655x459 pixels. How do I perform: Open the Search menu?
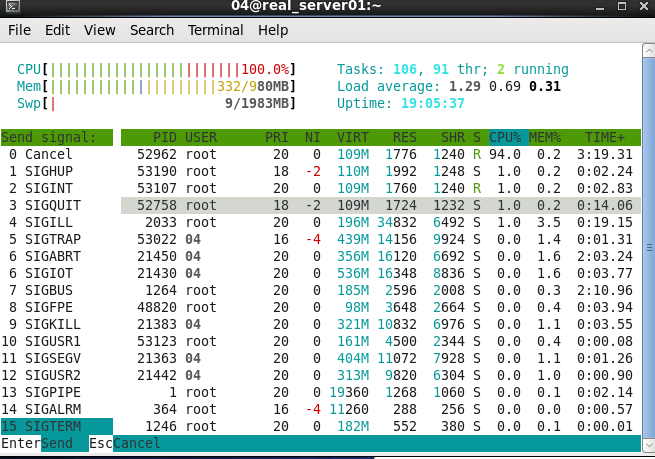tap(152, 30)
